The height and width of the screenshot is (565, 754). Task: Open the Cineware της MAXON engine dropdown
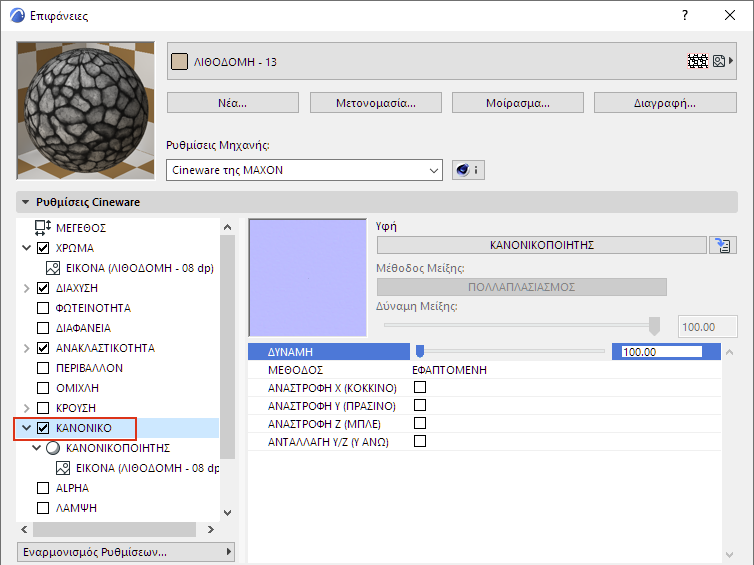click(x=304, y=170)
